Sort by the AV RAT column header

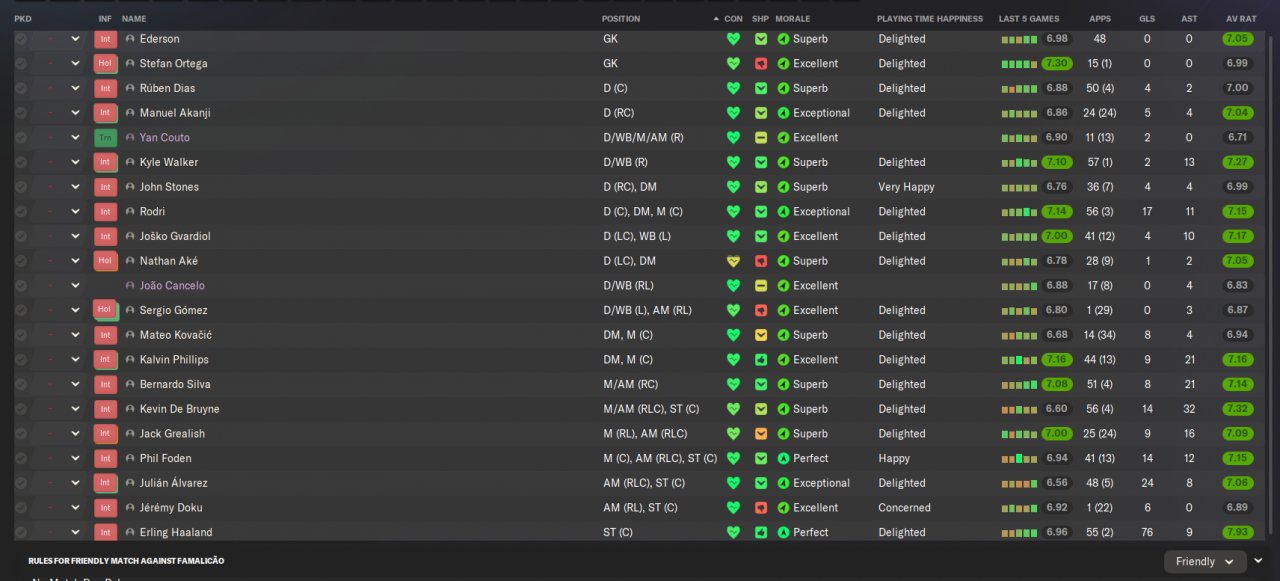(x=1240, y=19)
